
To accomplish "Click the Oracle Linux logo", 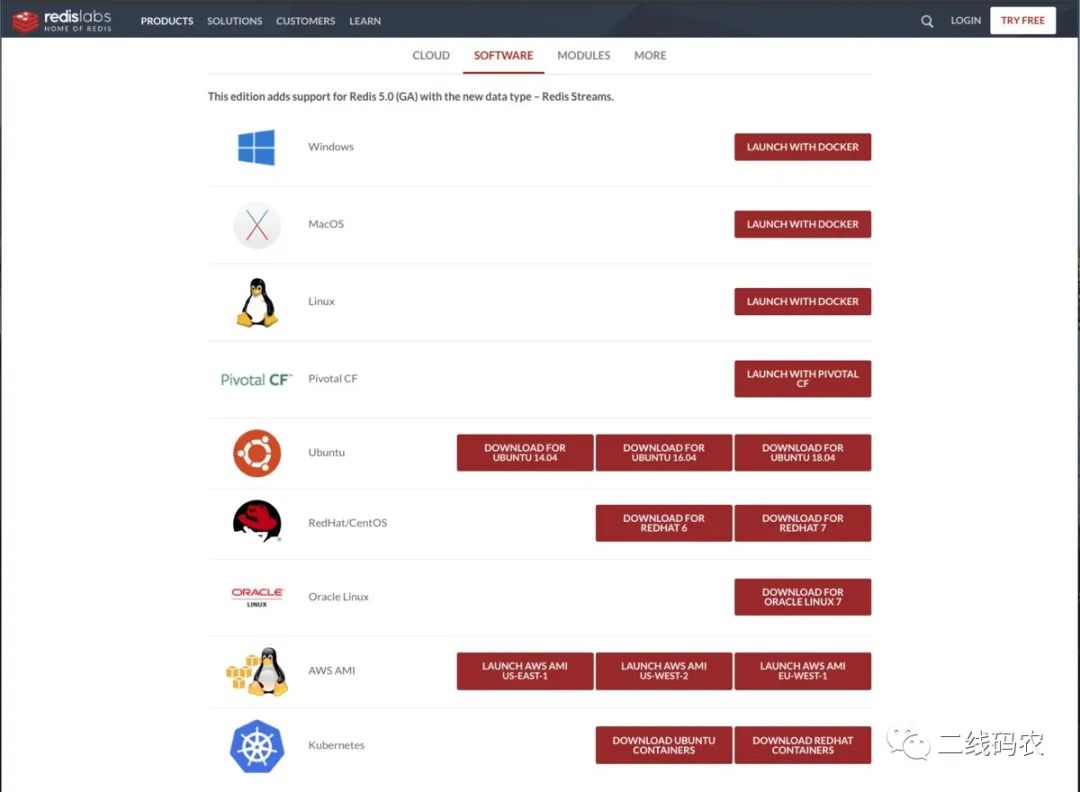I will pyautogui.click(x=257, y=596).
